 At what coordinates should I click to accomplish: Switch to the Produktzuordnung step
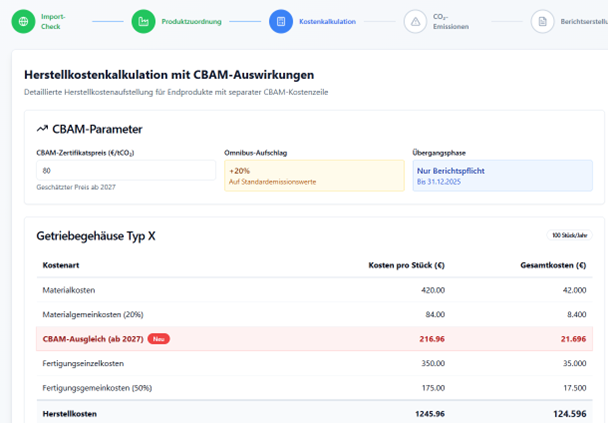[191, 21]
